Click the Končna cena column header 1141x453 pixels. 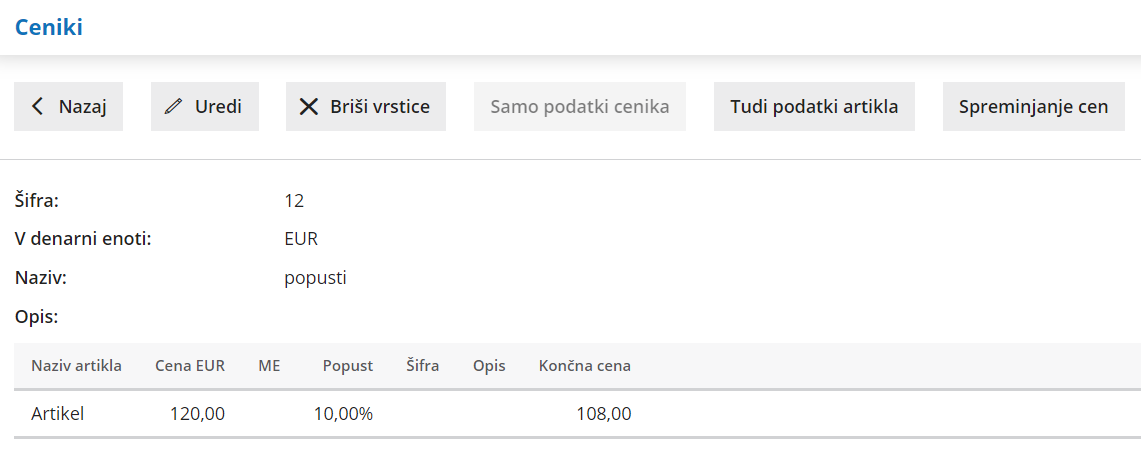pyautogui.click(x=584, y=366)
